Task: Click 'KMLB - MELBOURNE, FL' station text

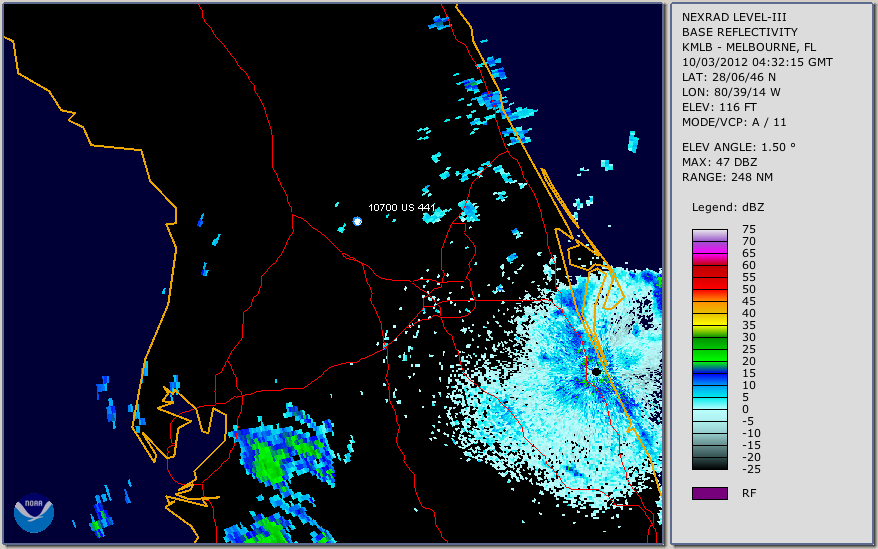Action: point(749,47)
